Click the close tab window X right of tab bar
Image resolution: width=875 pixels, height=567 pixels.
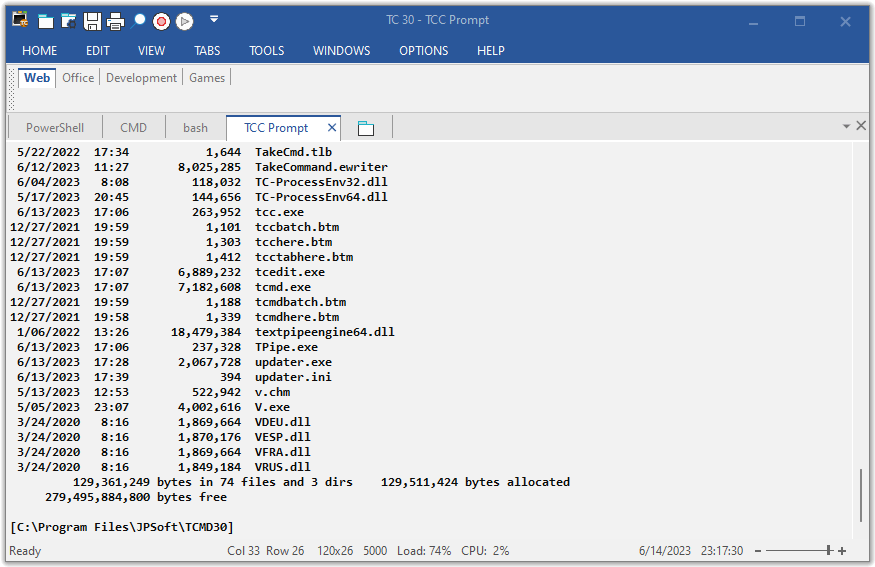click(x=861, y=126)
